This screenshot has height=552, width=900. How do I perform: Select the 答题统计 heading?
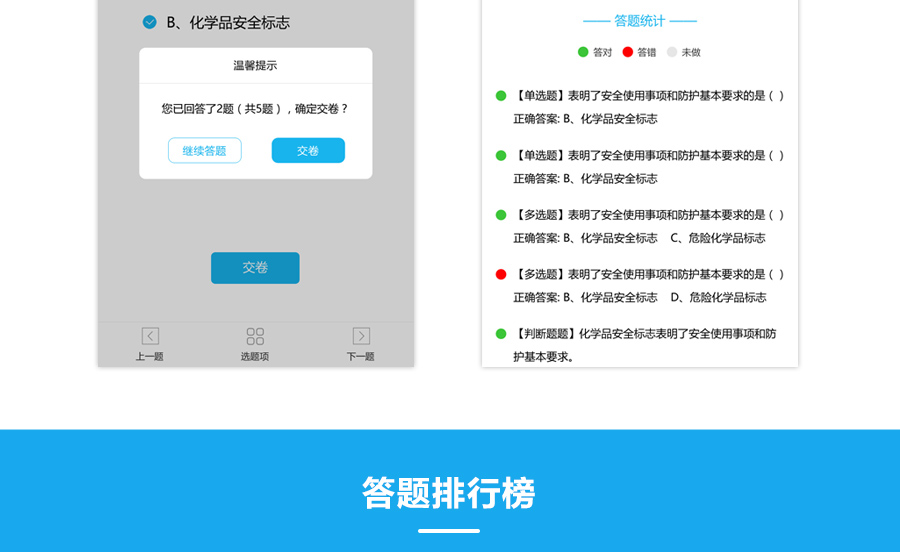[639, 21]
